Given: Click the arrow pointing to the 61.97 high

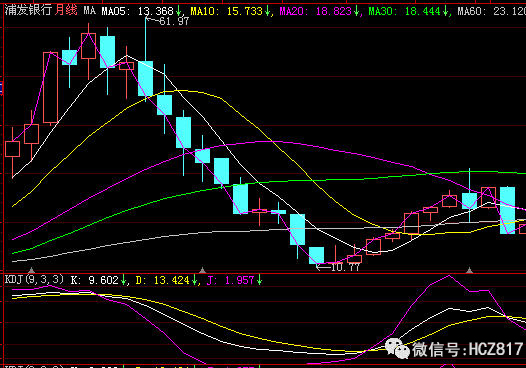Looking at the screenshot, I should coord(152,20).
